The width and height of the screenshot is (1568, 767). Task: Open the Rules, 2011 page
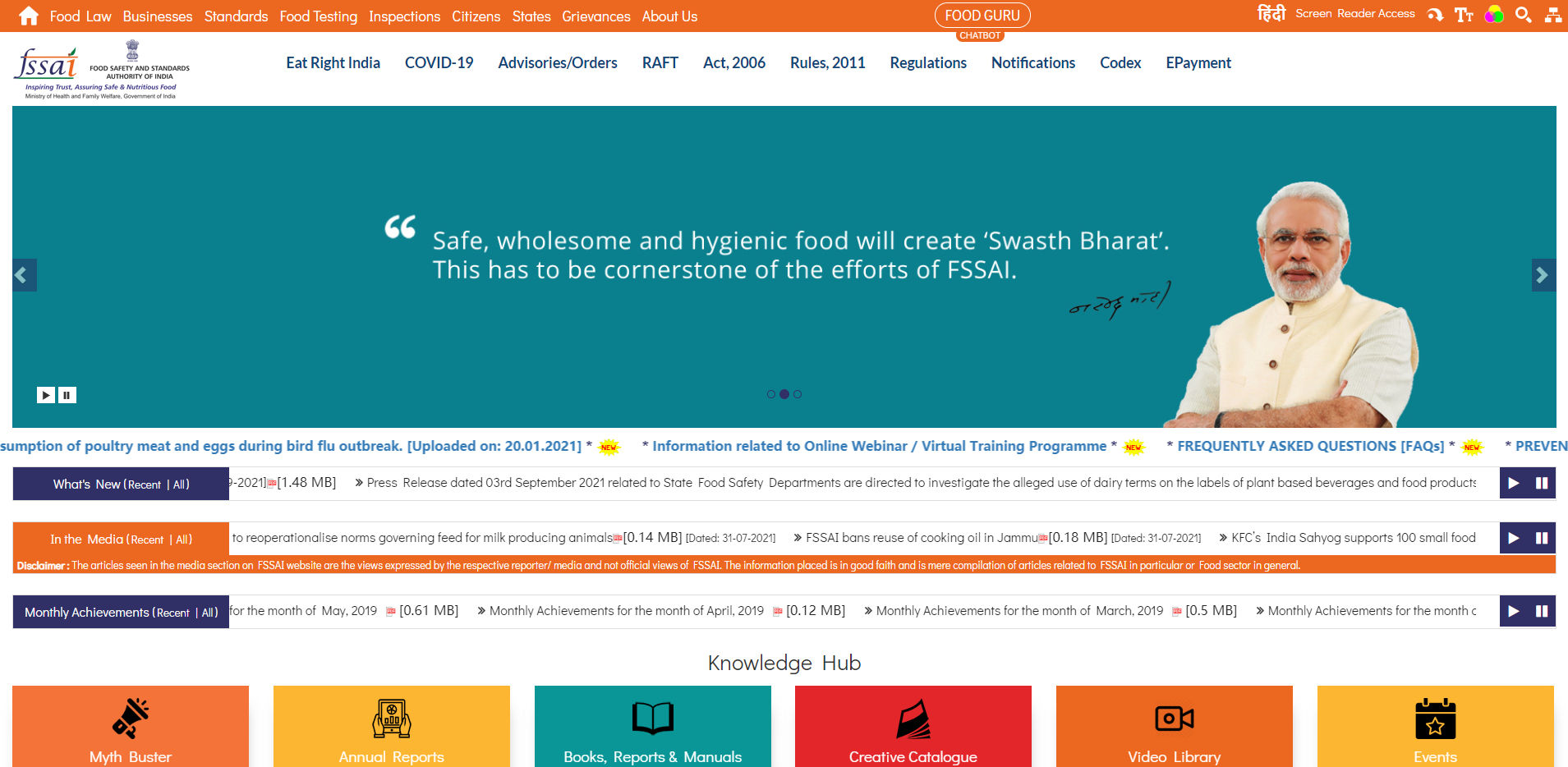[x=828, y=63]
